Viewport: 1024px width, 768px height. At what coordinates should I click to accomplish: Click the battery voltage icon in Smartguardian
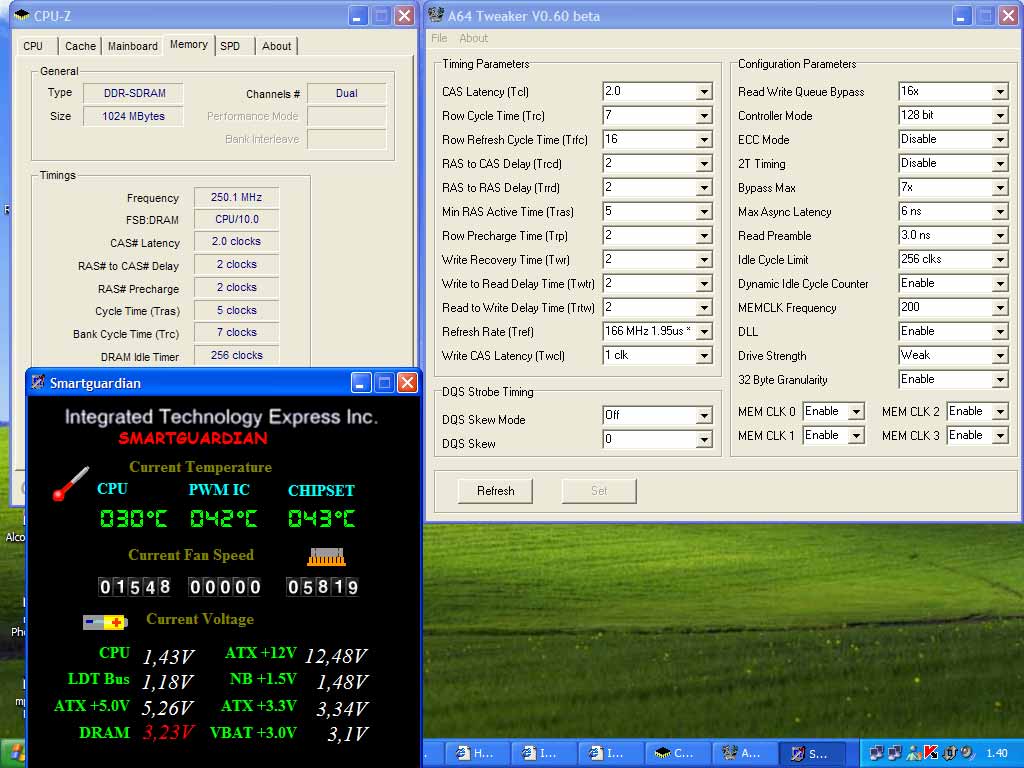point(105,622)
